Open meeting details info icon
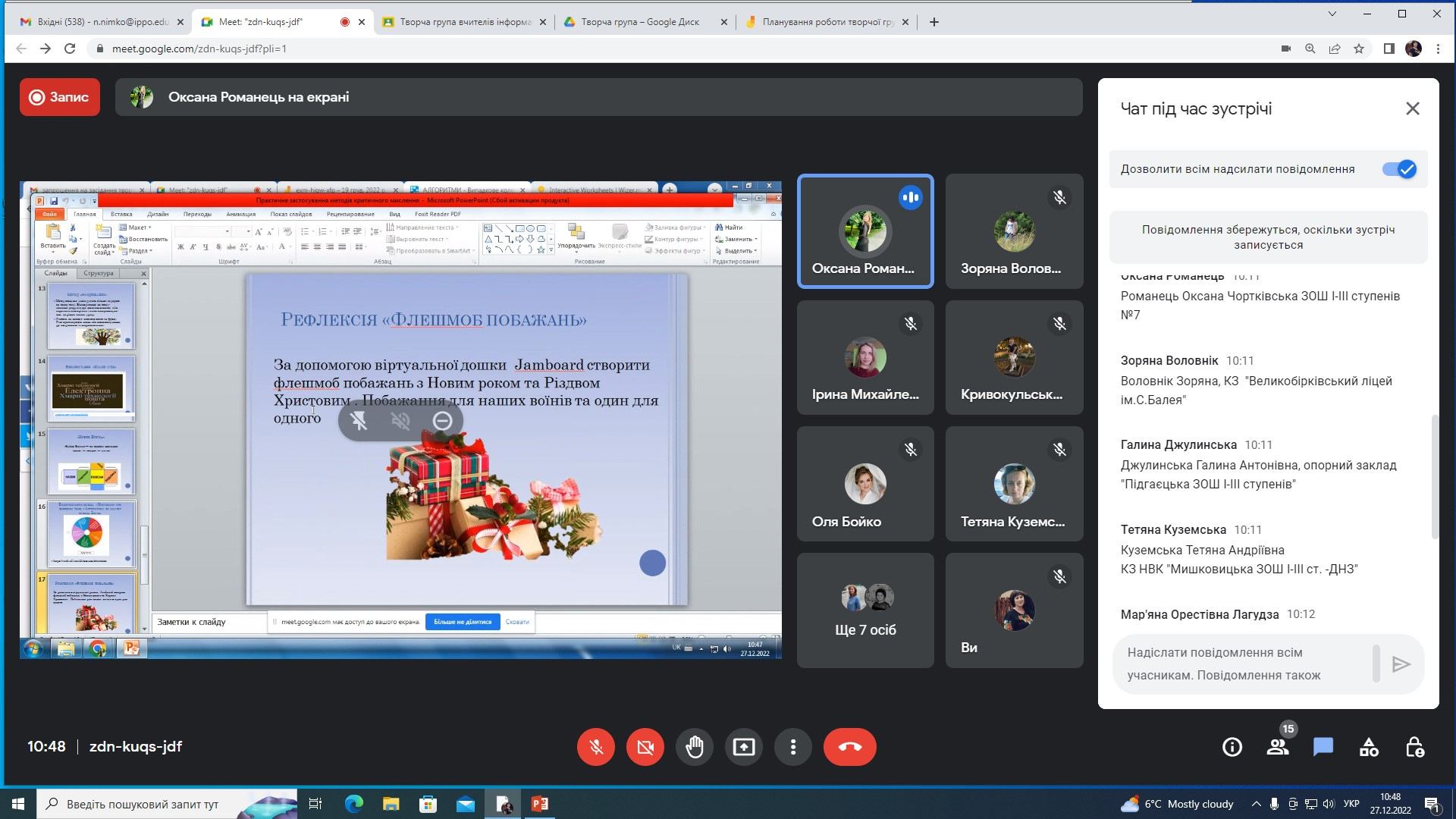 click(1232, 748)
